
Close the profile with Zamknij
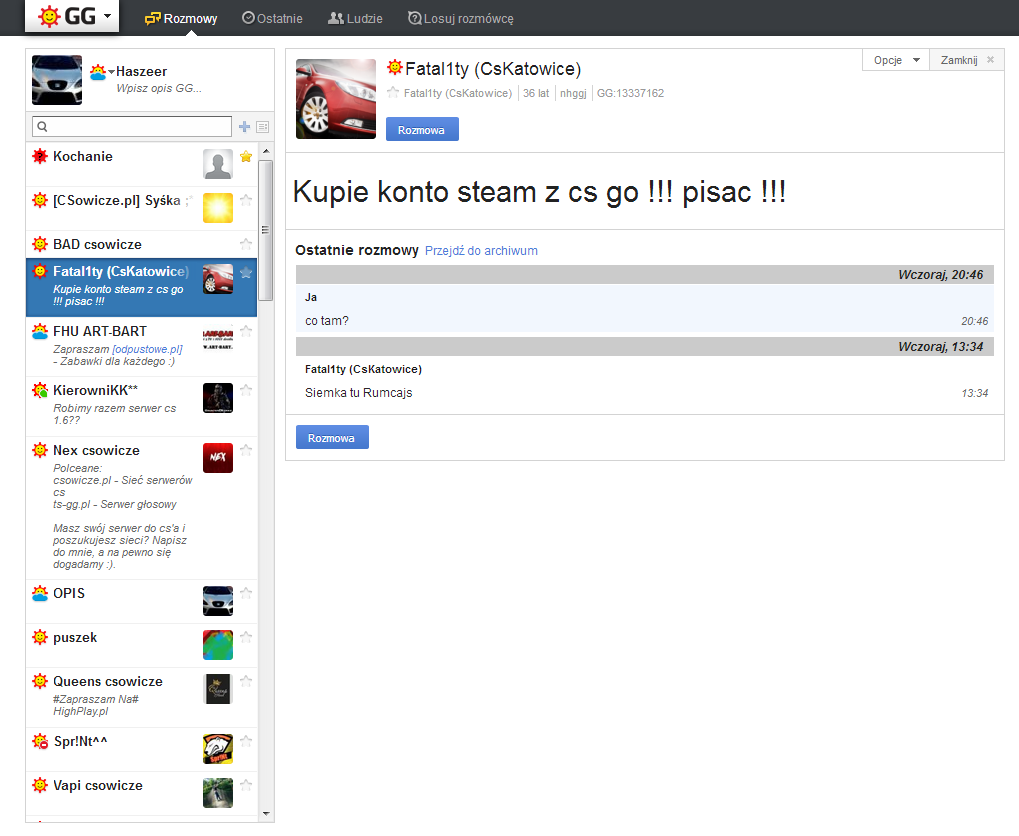pyautogui.click(x=967, y=60)
